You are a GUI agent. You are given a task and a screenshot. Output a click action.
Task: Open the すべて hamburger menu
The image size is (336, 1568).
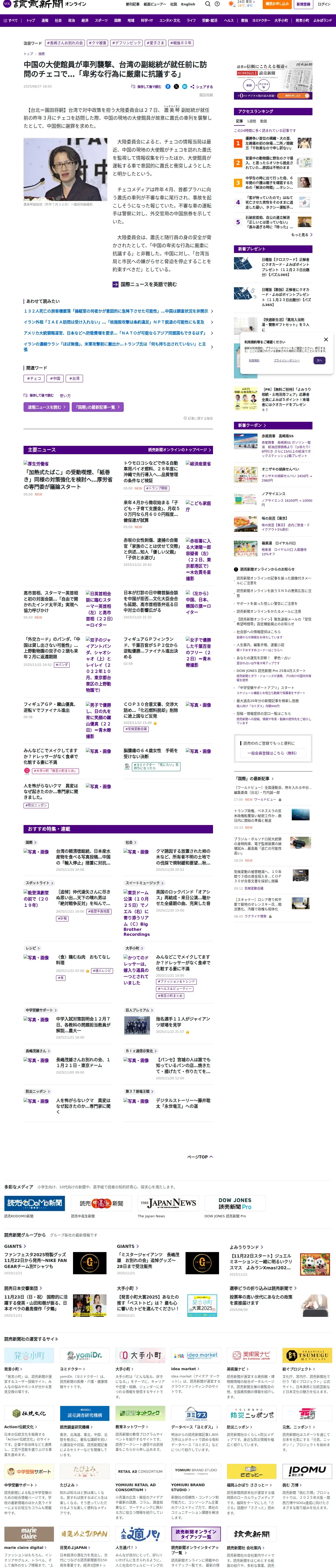pyautogui.click(x=10, y=20)
